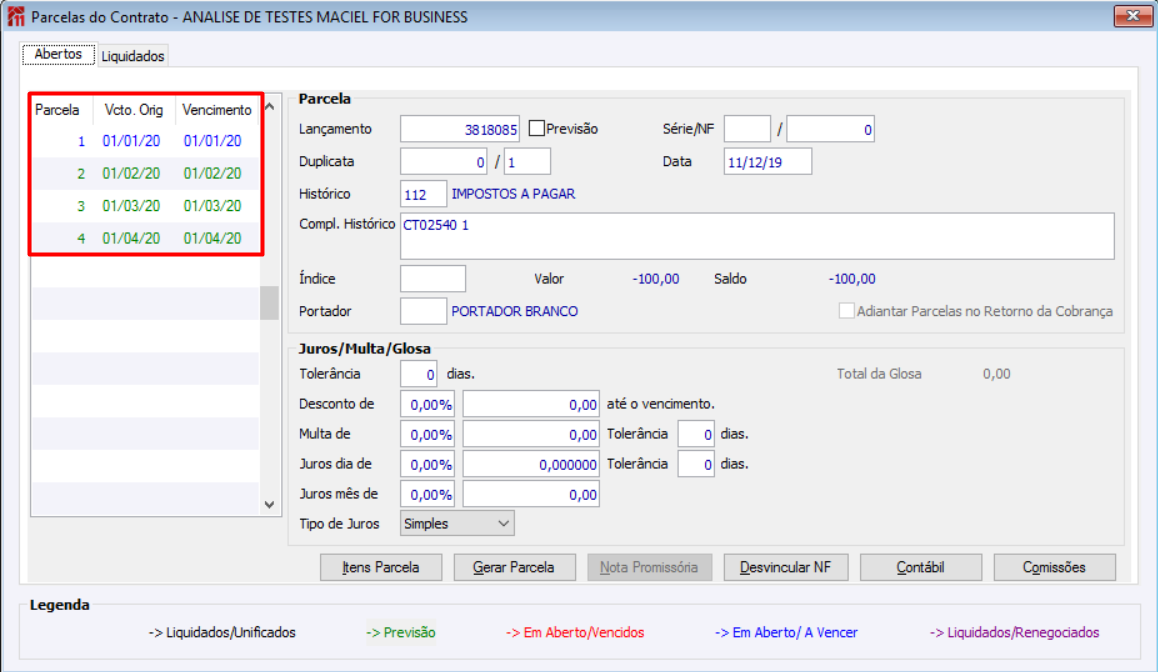Click the parcel list scroll up arrow
Viewport: 1158px width, 672px height.
(270, 107)
